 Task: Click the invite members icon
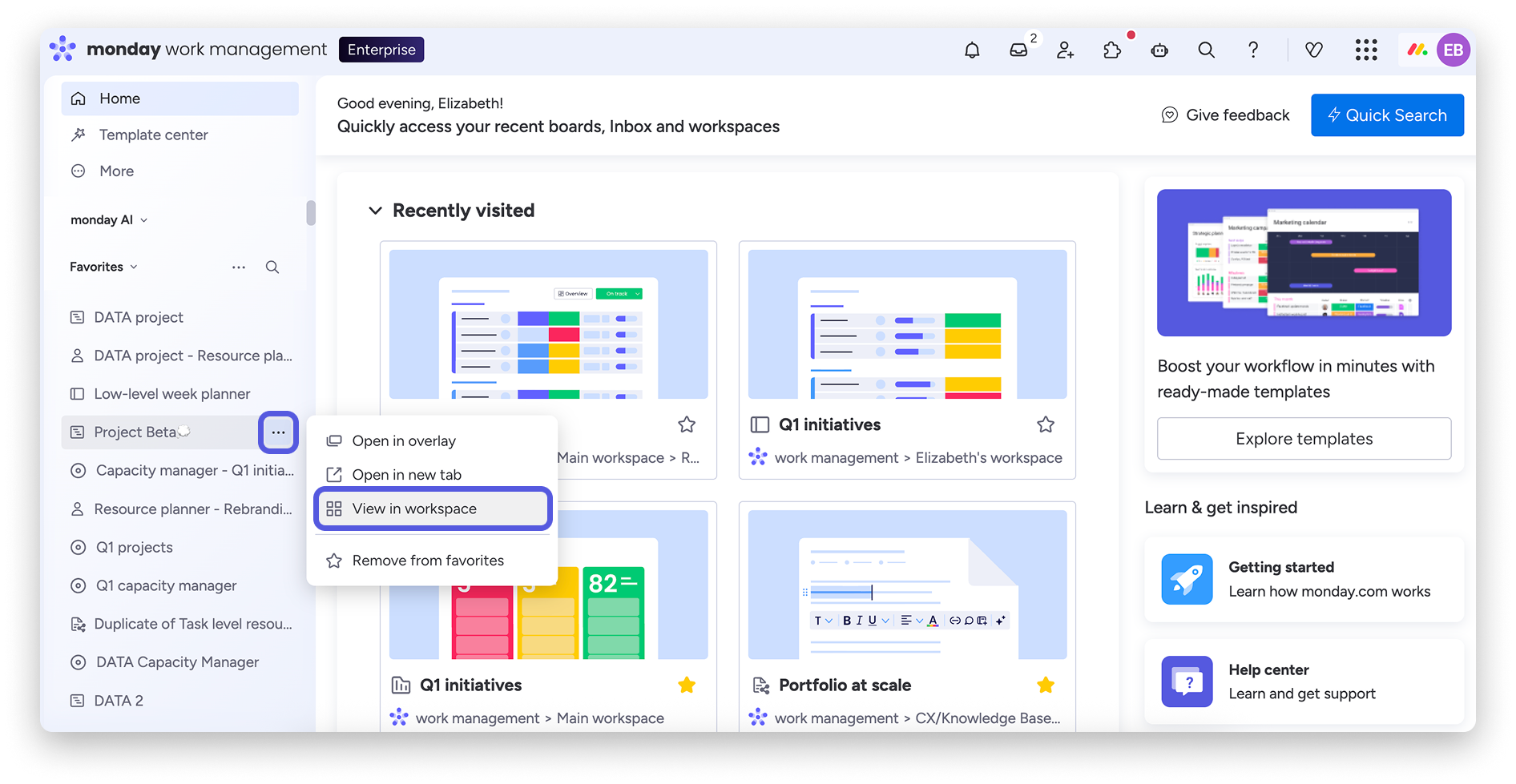(1065, 50)
